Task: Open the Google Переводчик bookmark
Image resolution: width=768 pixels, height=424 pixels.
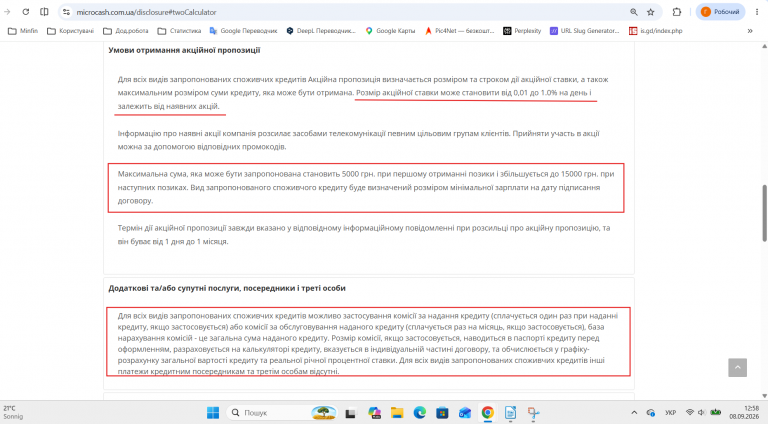Action: pyautogui.click(x=243, y=31)
